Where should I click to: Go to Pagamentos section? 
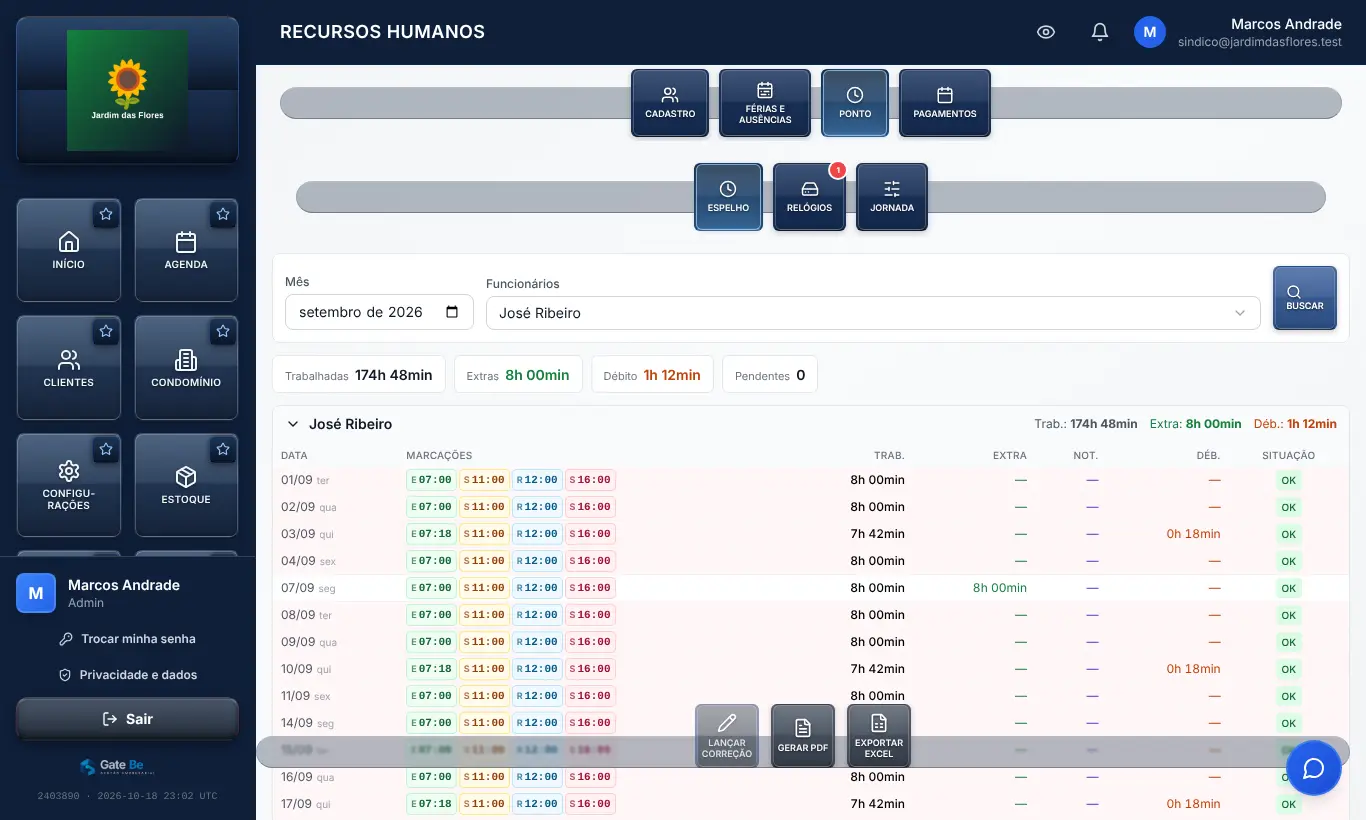coord(945,103)
